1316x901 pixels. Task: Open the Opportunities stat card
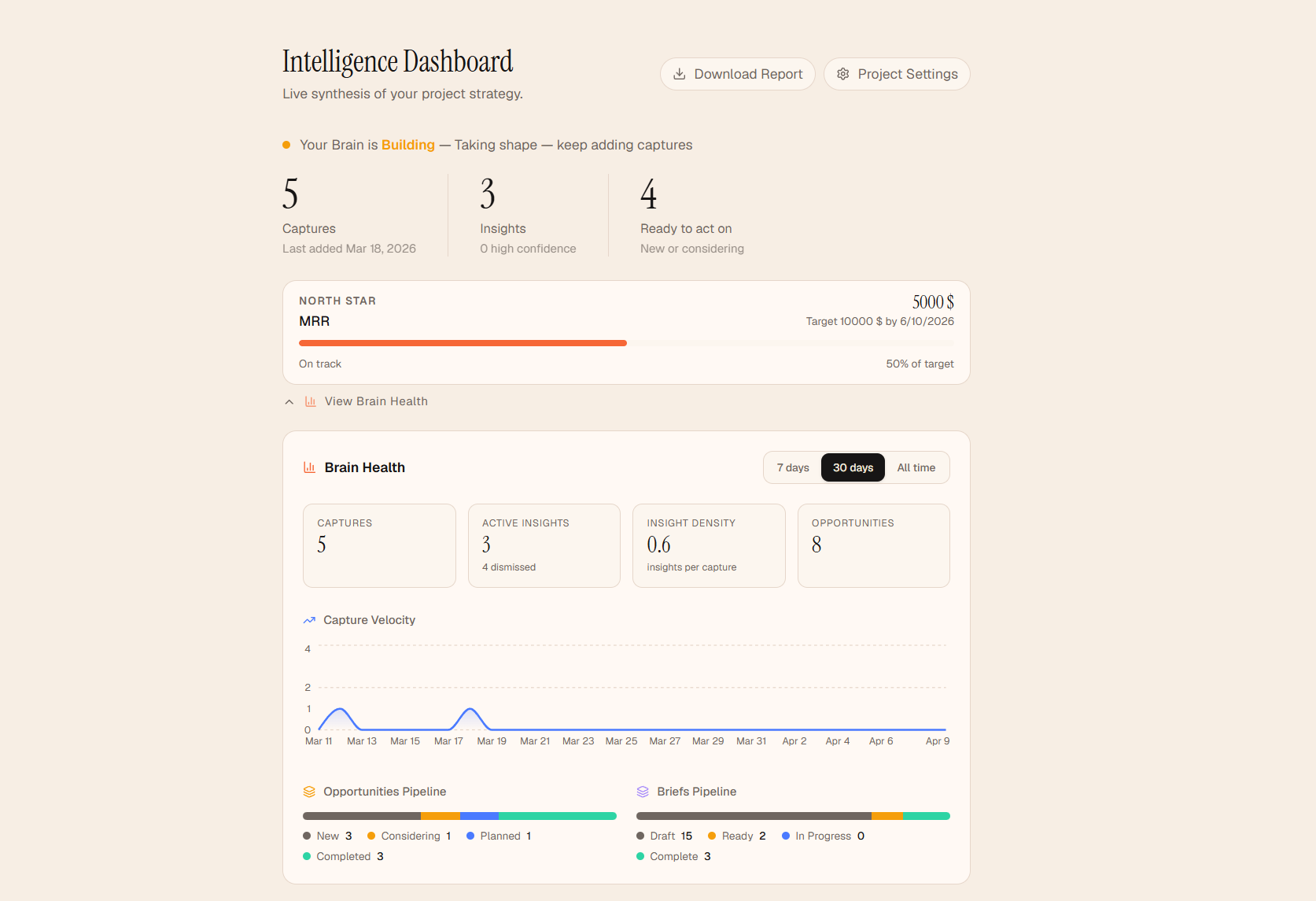click(873, 545)
